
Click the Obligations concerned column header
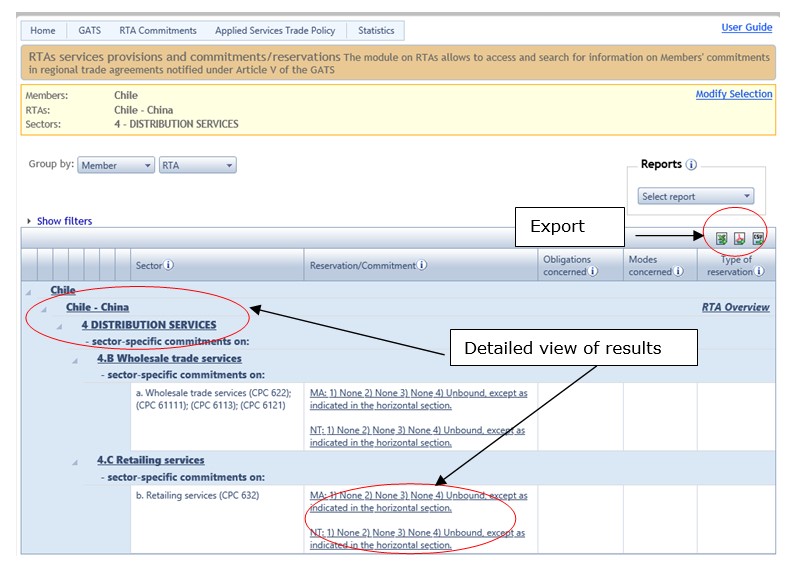tap(580, 265)
